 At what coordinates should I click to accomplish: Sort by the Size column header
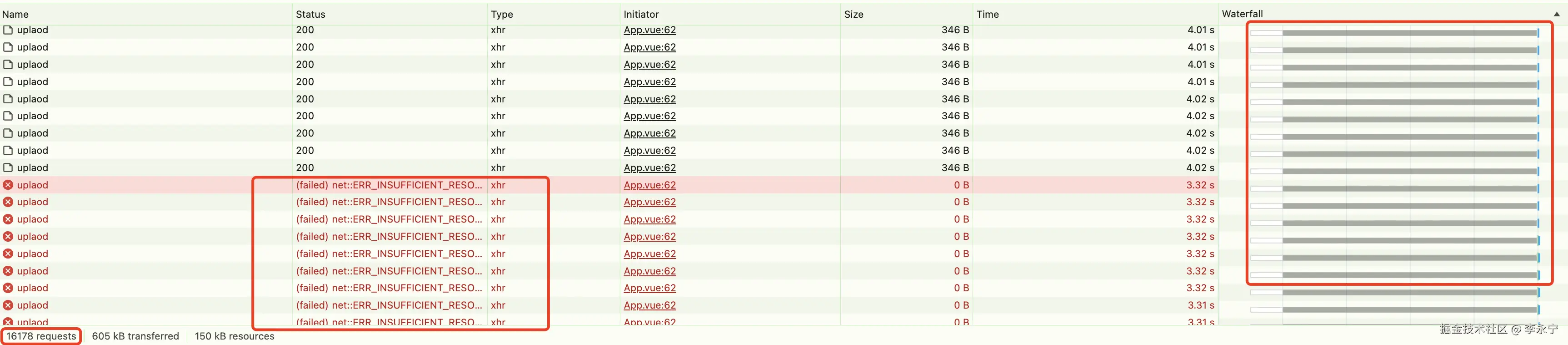(x=854, y=14)
